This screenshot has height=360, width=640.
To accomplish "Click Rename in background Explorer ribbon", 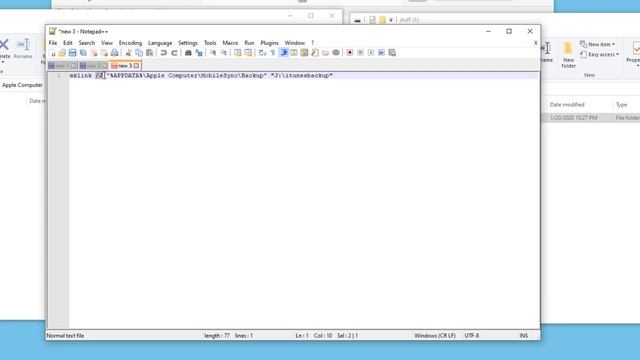I will (23, 49).
